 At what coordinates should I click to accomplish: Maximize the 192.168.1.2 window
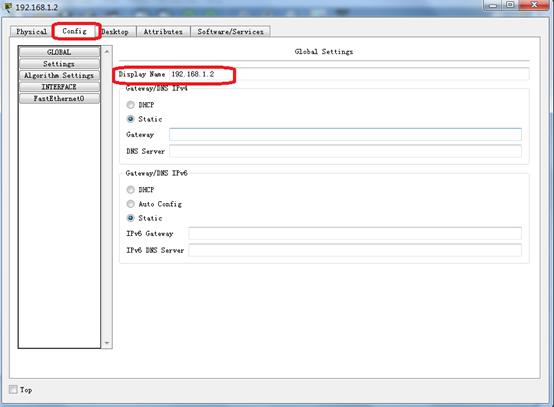tap(510, 5)
